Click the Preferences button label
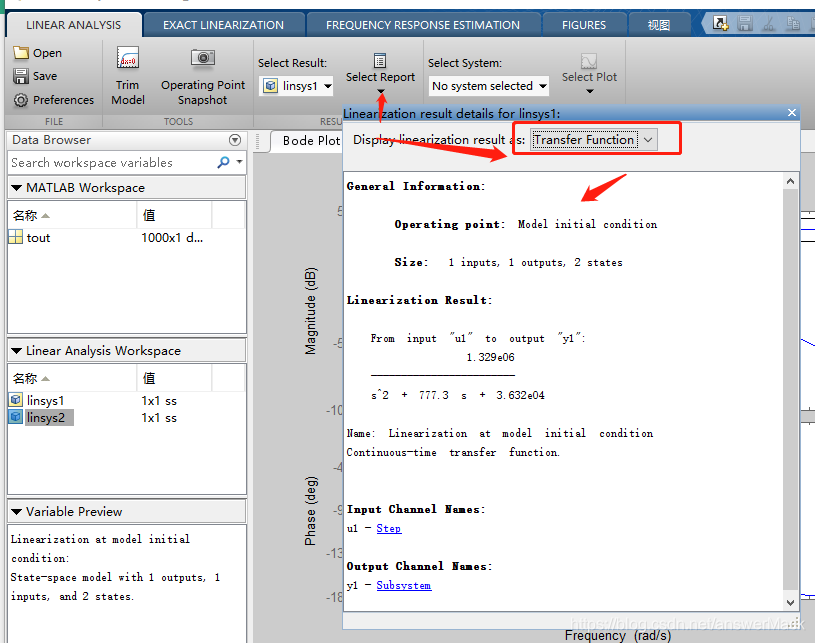Viewport: 815px width, 643px height. point(63,100)
